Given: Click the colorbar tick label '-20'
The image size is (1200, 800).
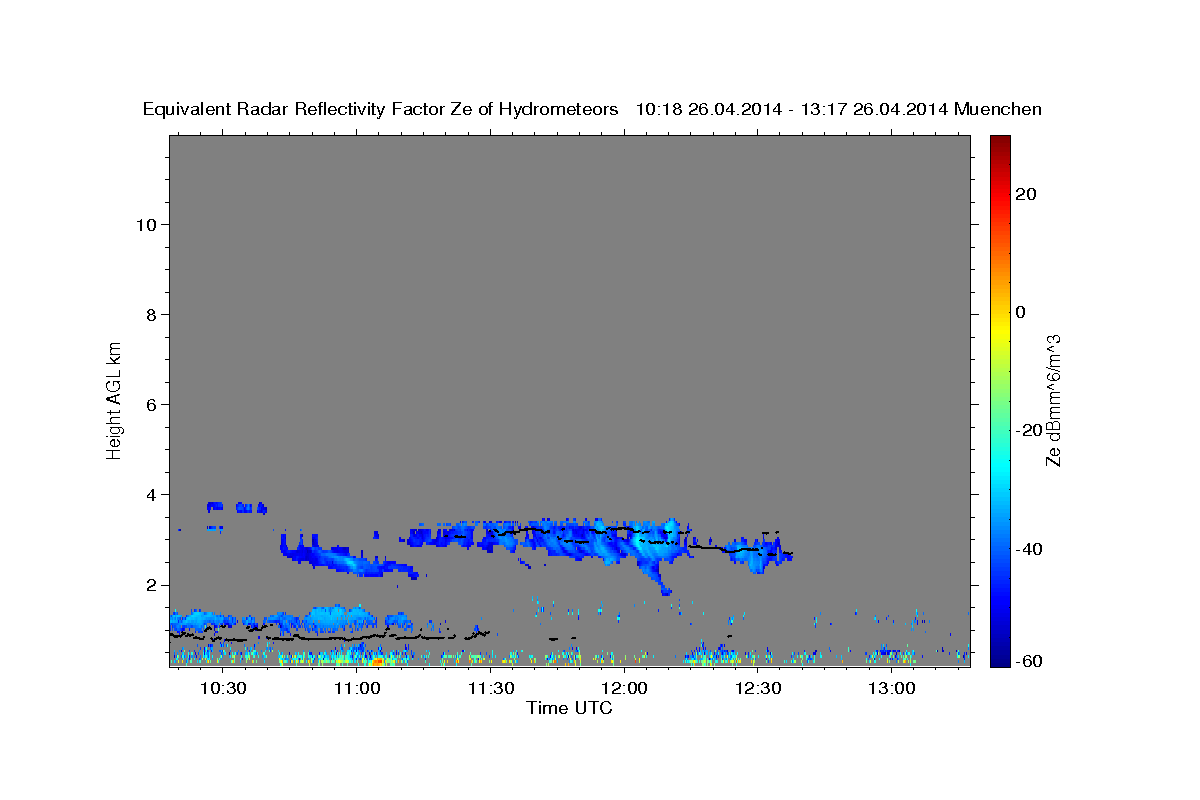Looking at the screenshot, I should 1029,430.
